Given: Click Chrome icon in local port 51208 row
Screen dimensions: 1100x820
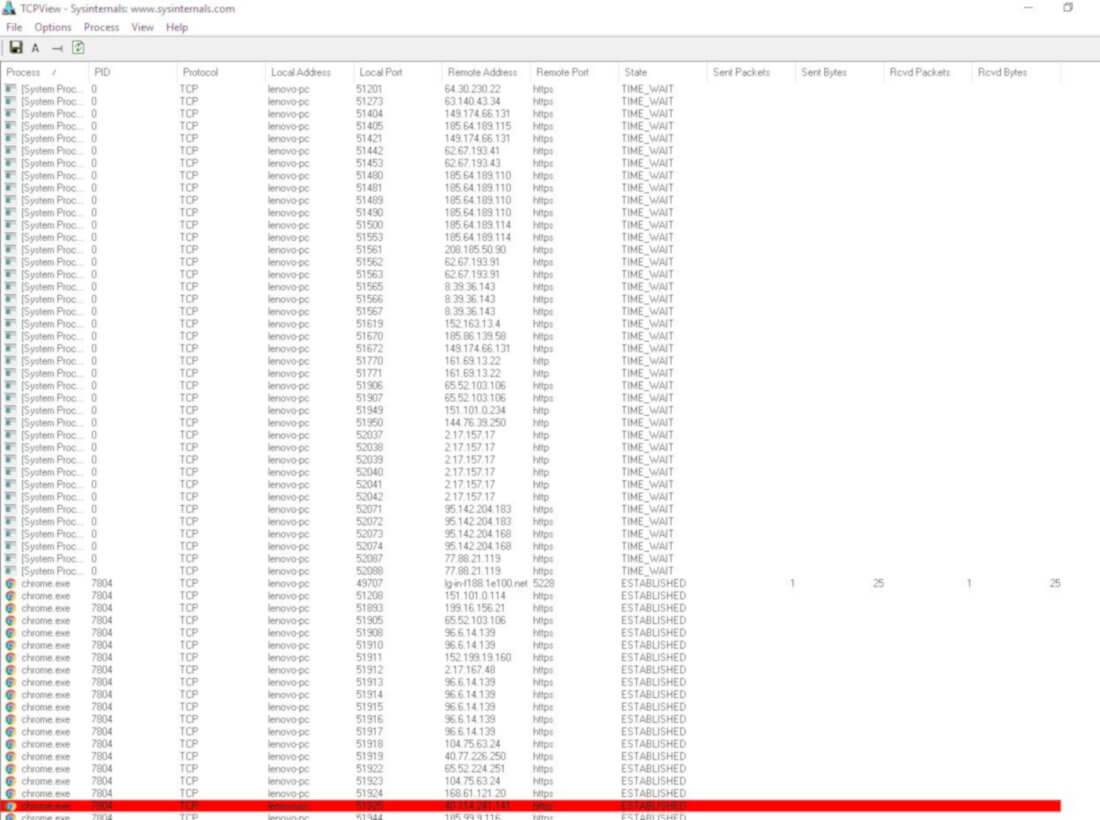Looking at the screenshot, I should point(11,596).
